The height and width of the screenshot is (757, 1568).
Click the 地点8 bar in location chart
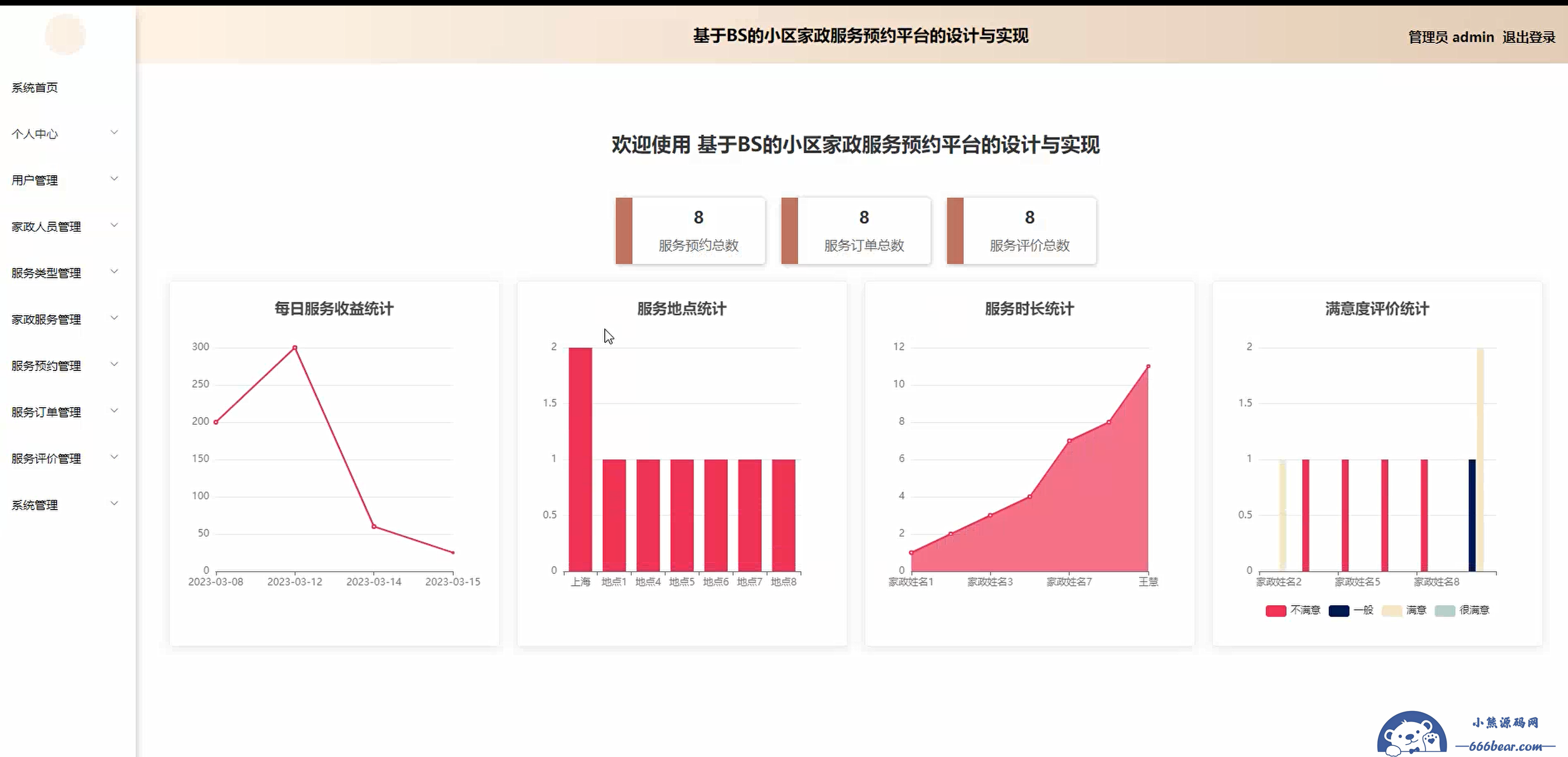783,515
